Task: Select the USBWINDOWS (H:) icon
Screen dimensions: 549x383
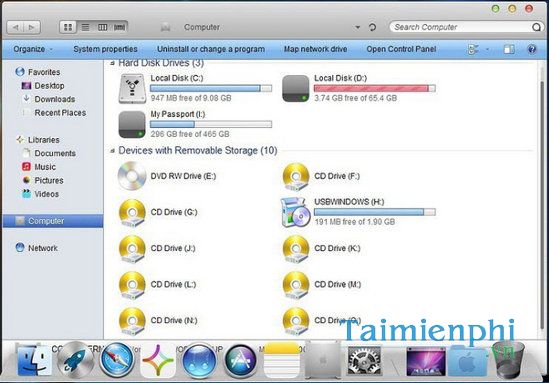Action: pyautogui.click(x=295, y=212)
